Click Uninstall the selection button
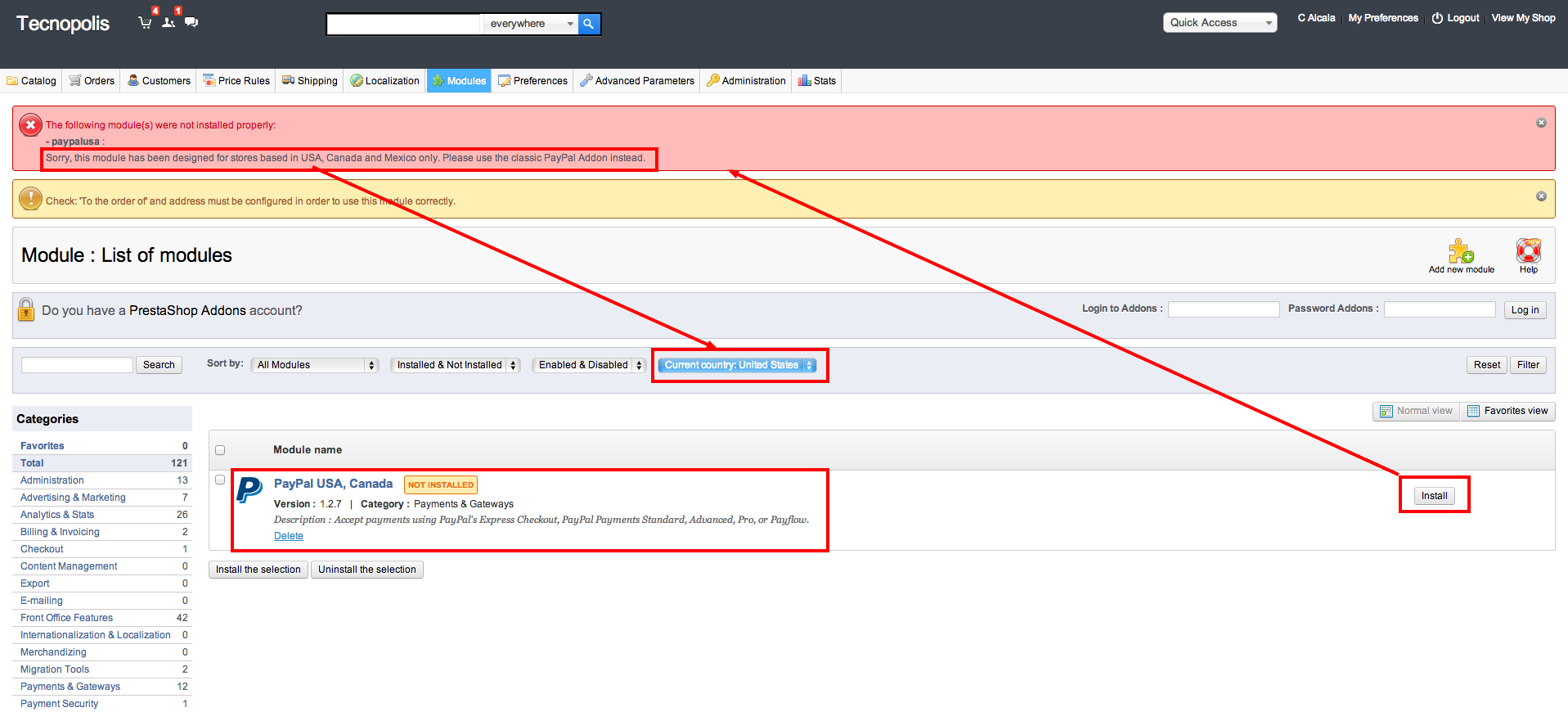This screenshot has width=1568, height=712. [367, 570]
